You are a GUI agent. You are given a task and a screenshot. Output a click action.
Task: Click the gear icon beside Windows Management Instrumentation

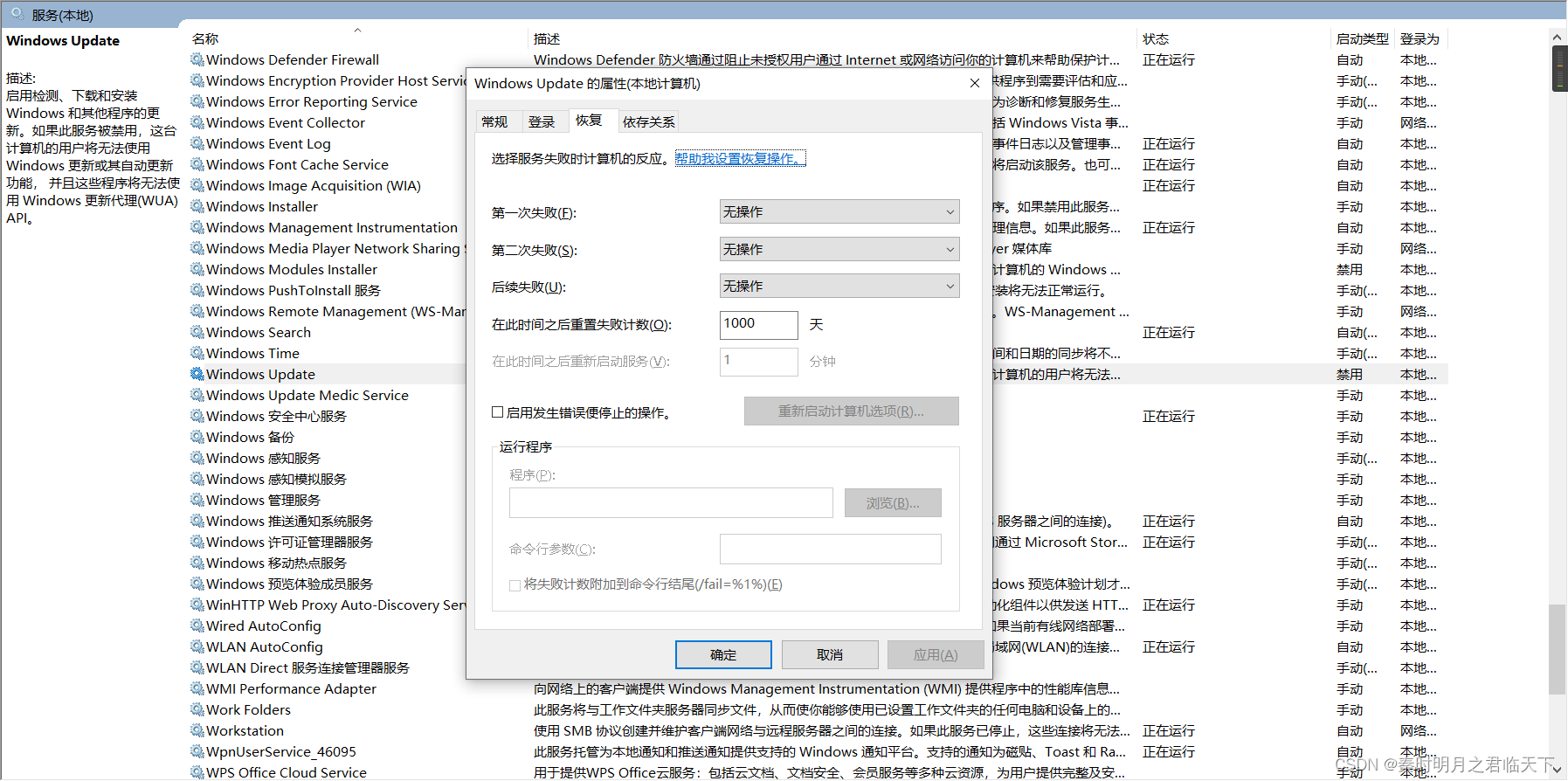pos(197,227)
